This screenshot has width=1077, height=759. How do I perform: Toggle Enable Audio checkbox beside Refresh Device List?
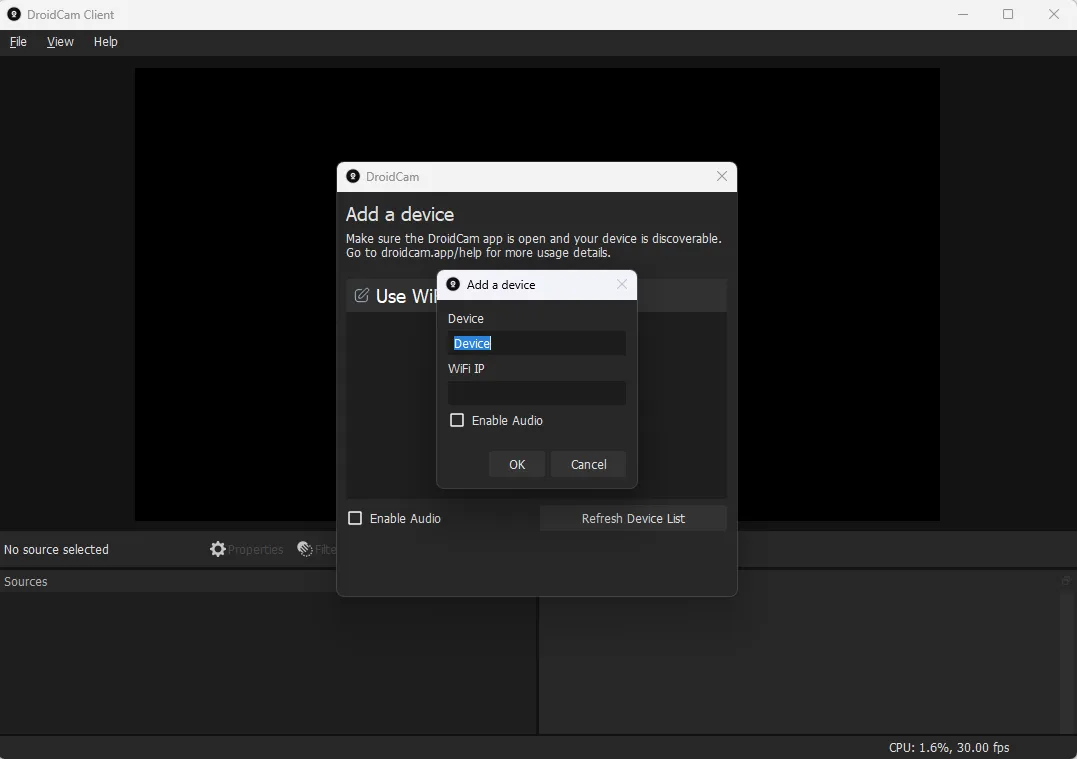pyautogui.click(x=355, y=519)
